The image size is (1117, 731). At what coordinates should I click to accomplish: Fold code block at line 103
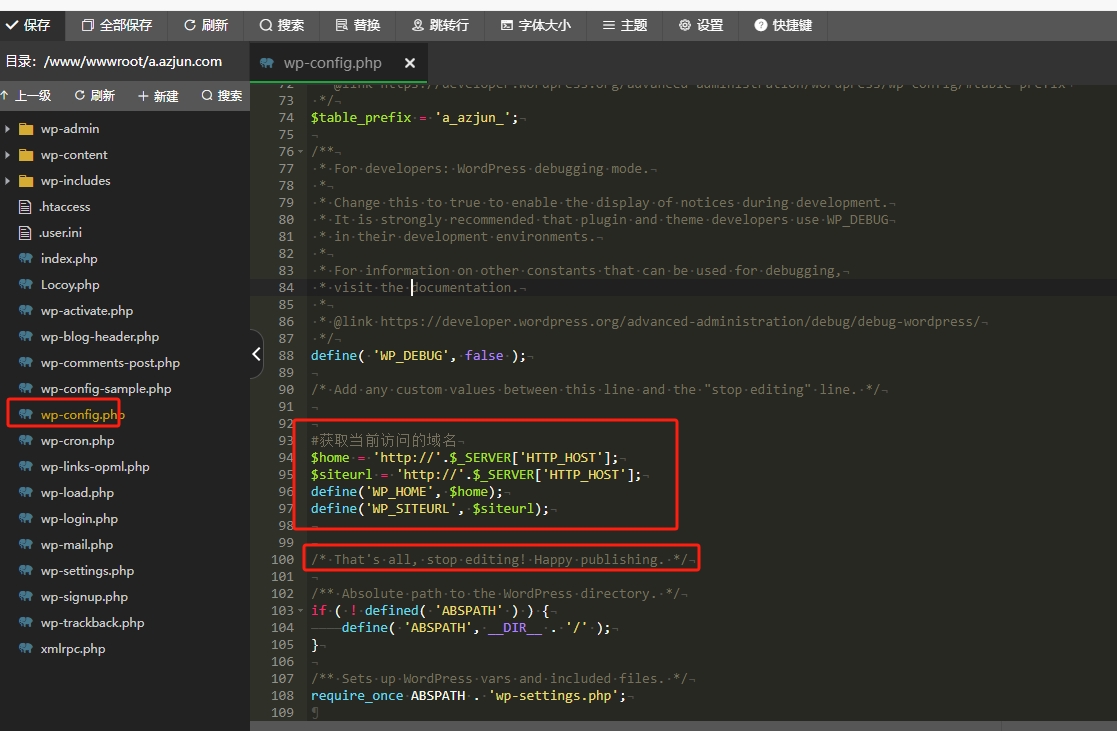tap(301, 610)
